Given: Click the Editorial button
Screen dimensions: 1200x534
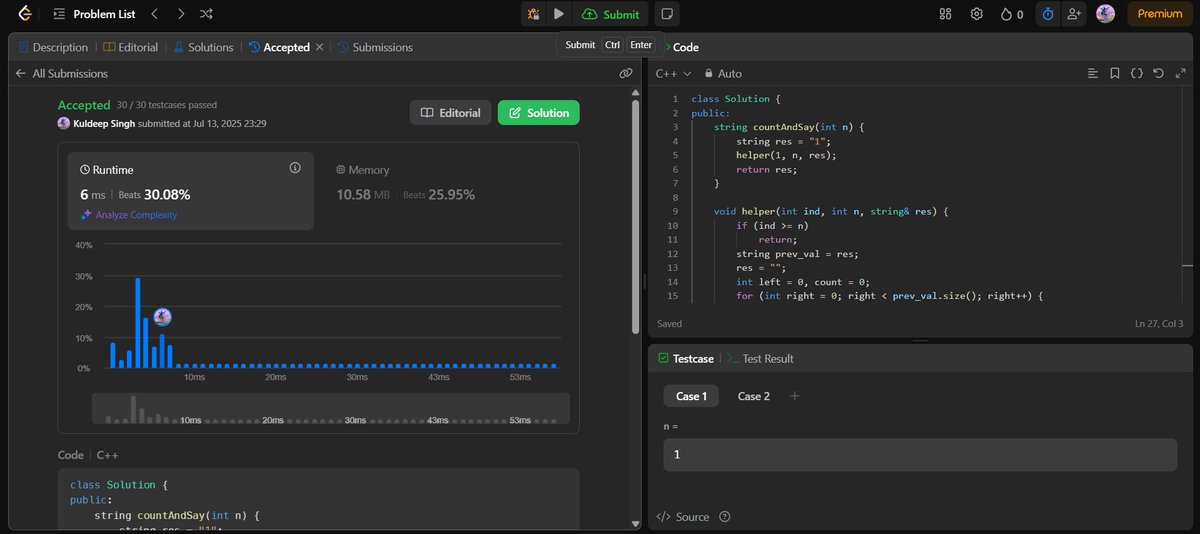Looking at the screenshot, I should (x=450, y=113).
